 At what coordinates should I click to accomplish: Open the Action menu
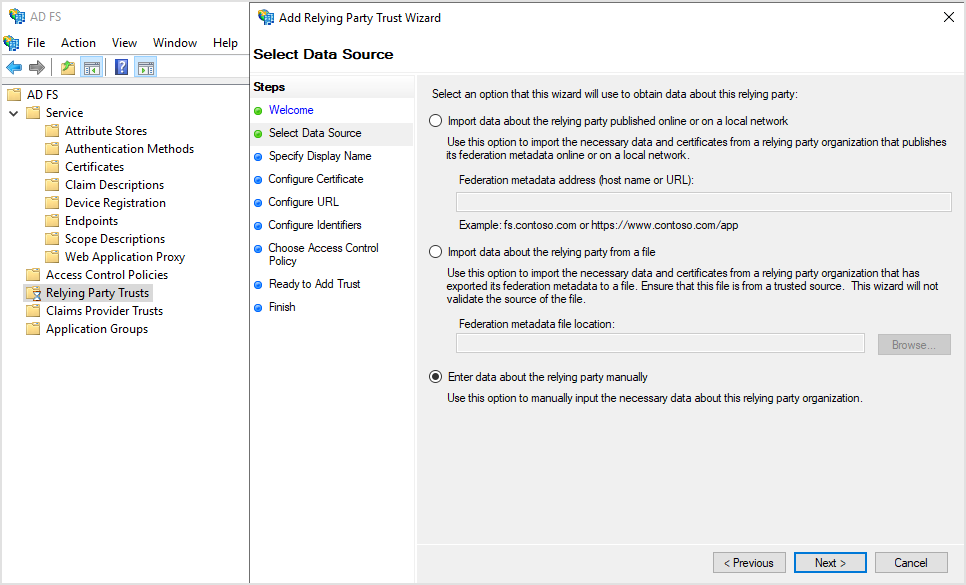(78, 42)
